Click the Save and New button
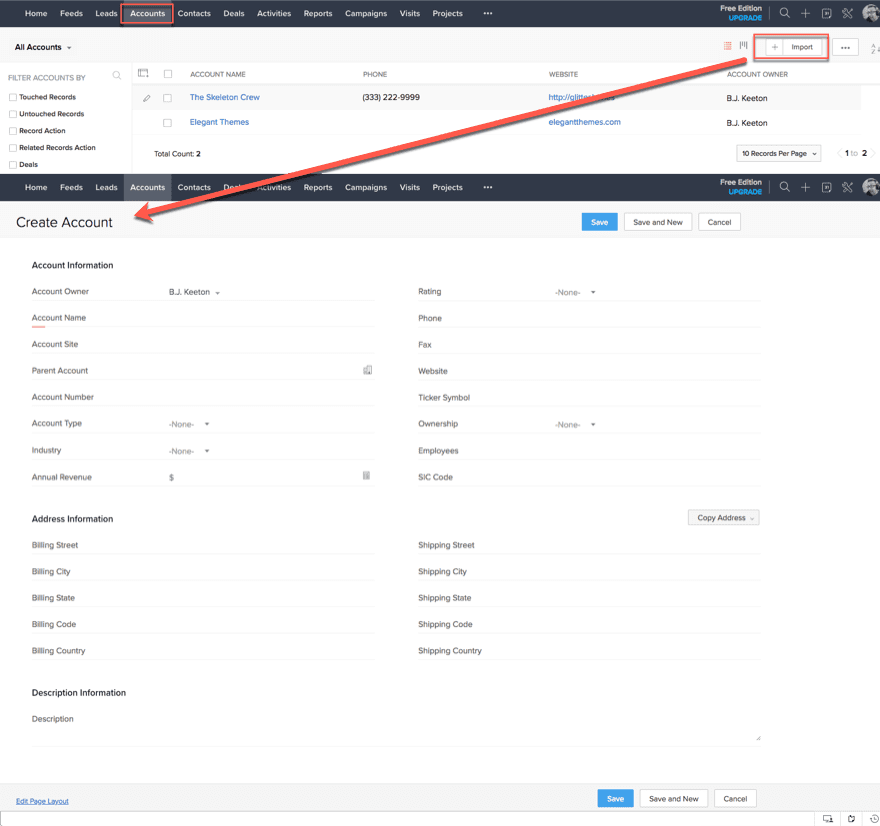The width and height of the screenshot is (880, 826). pyautogui.click(x=657, y=222)
